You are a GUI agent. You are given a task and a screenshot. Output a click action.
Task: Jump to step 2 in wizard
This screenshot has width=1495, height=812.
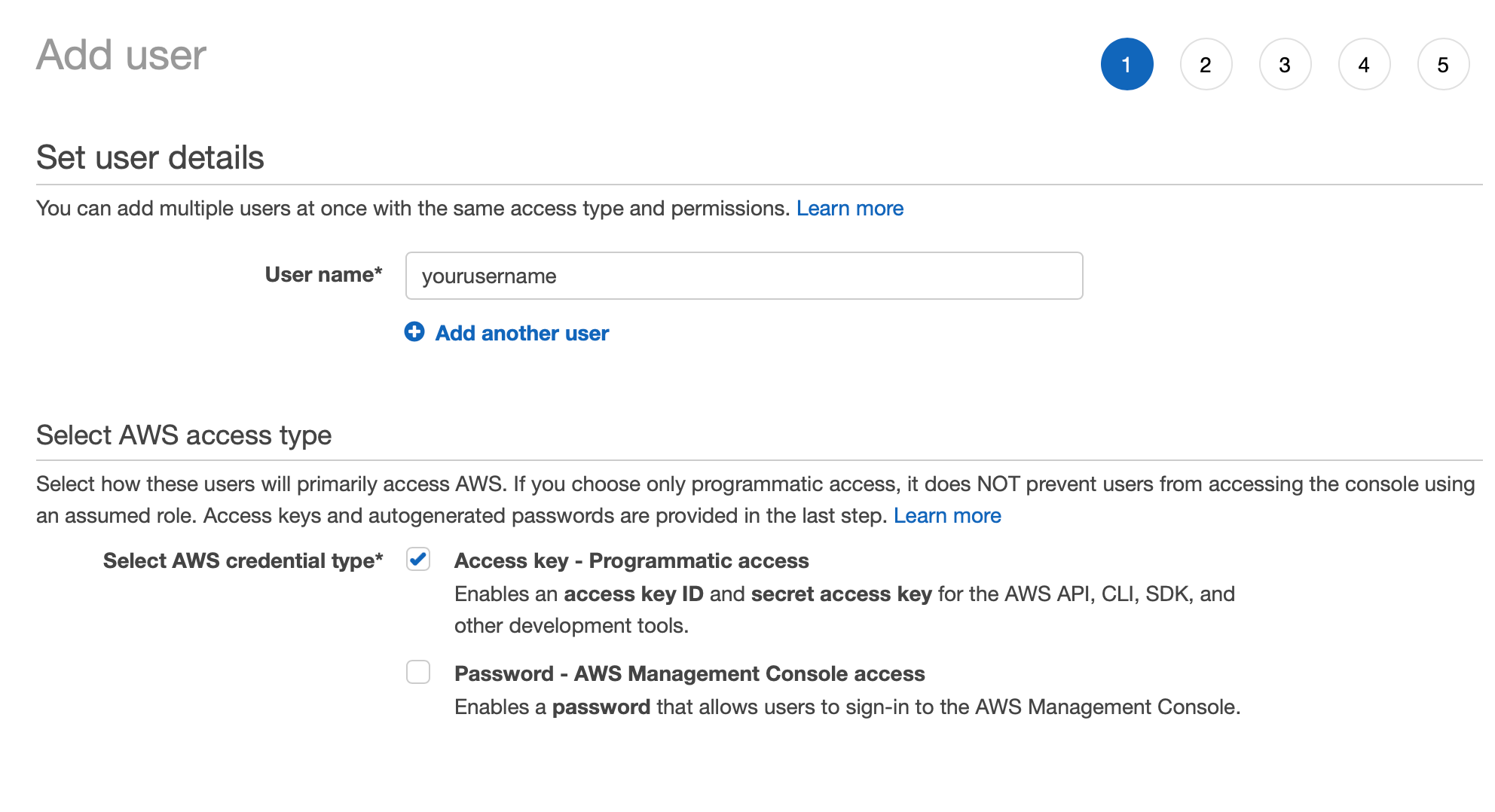coord(1206,65)
